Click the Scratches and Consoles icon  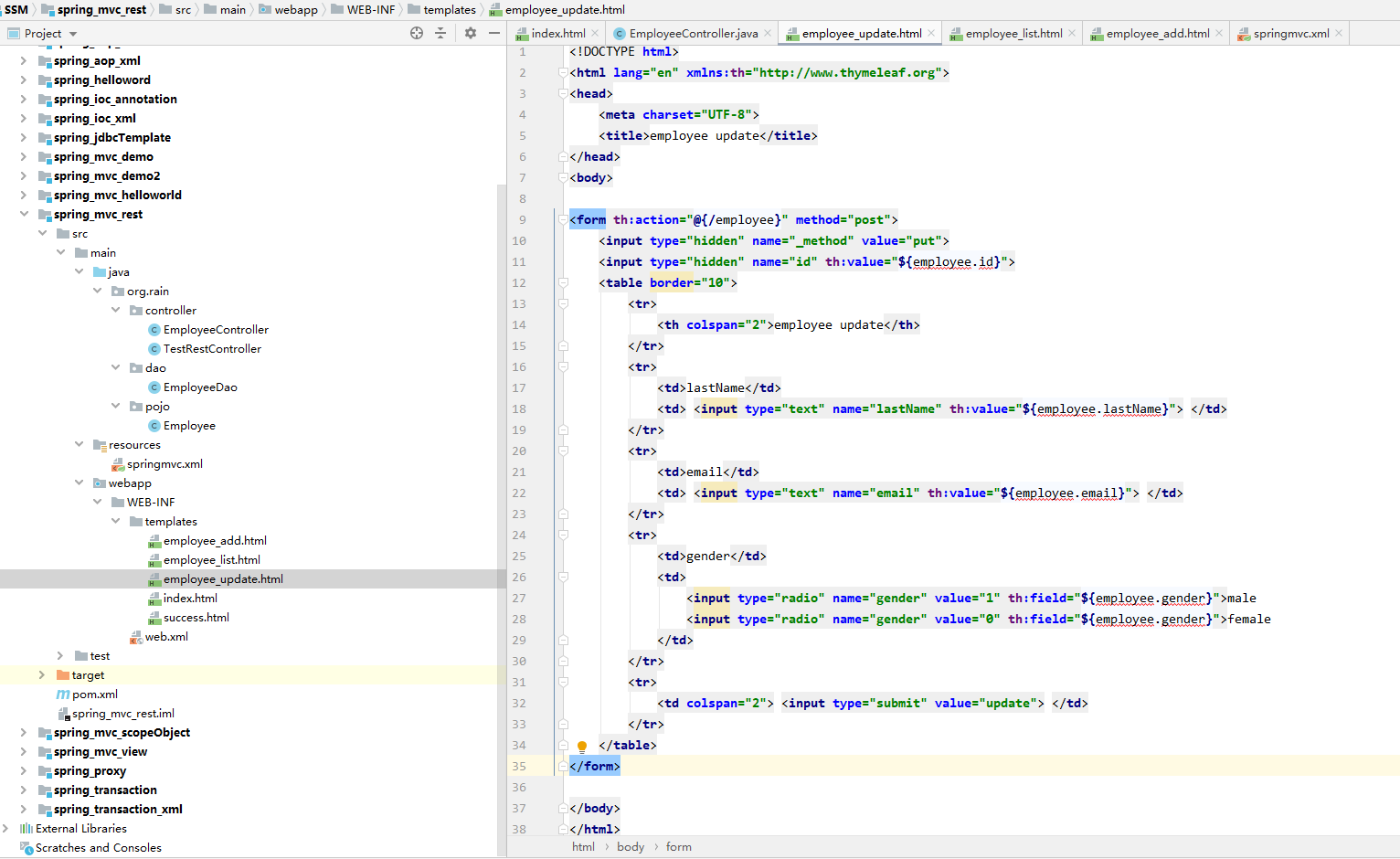(27, 848)
